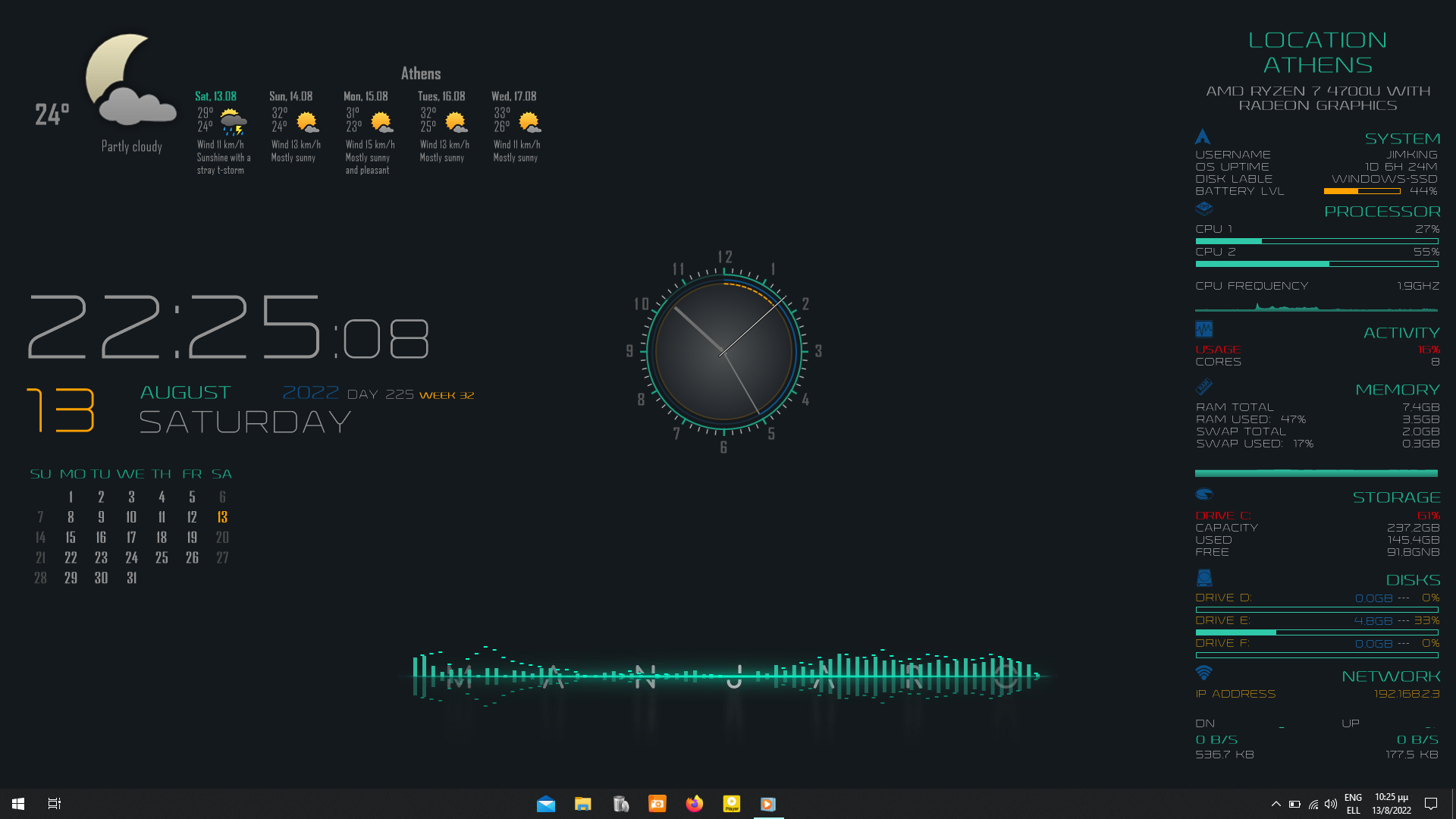The width and height of the screenshot is (1456, 819).
Task: Open Windows Media Player from the taskbar
Action: (768, 803)
